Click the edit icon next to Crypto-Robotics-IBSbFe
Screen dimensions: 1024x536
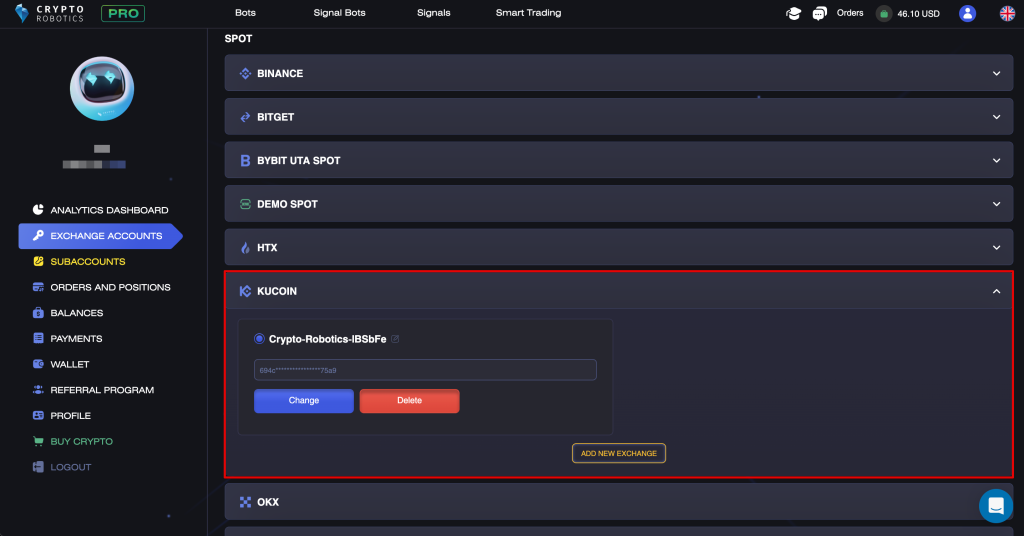[396, 339]
